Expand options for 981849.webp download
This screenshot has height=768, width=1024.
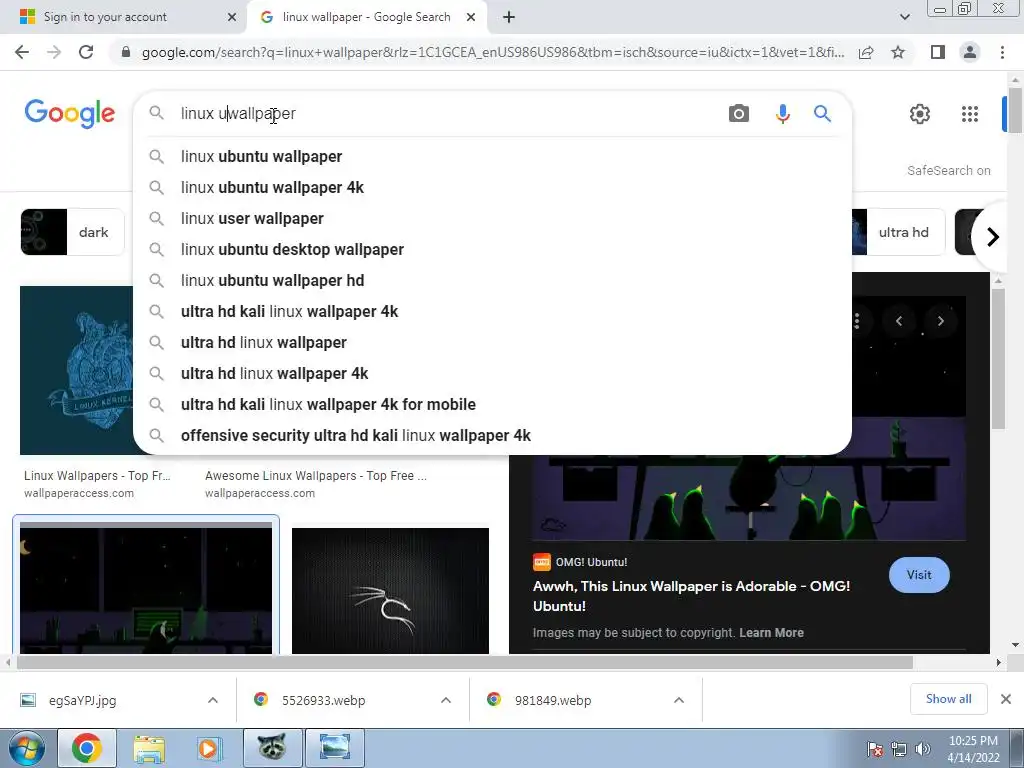pyautogui.click(x=679, y=700)
